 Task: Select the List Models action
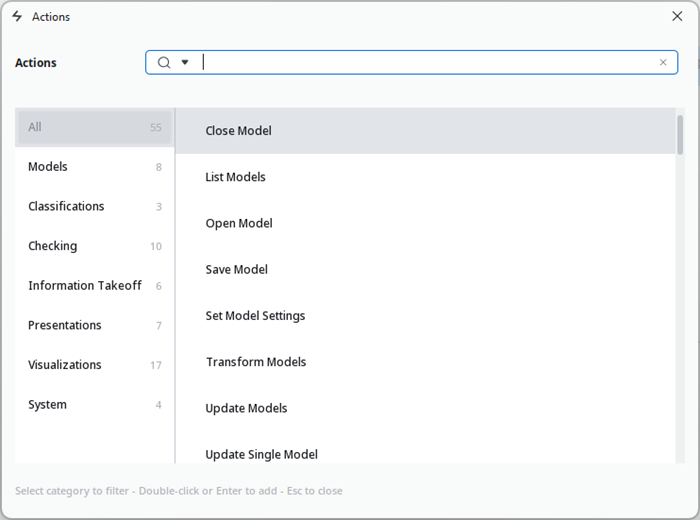pos(425,177)
